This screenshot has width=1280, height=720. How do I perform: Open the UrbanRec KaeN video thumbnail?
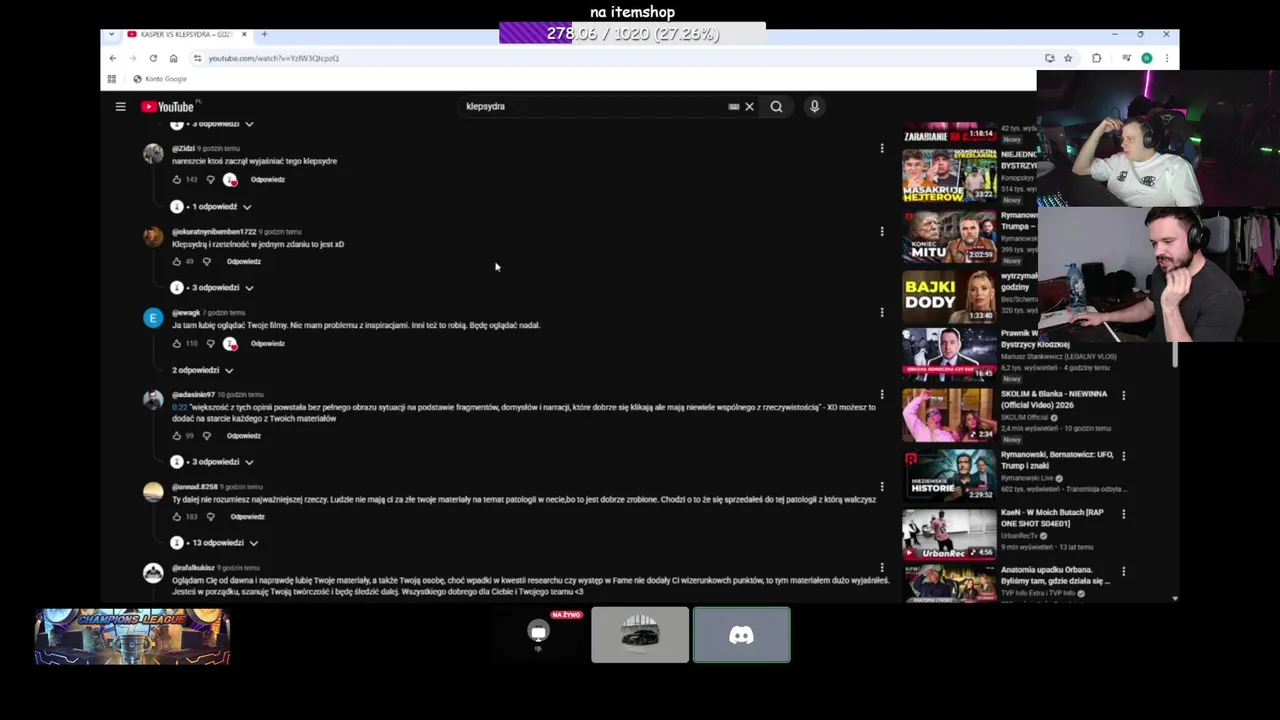tap(949, 533)
